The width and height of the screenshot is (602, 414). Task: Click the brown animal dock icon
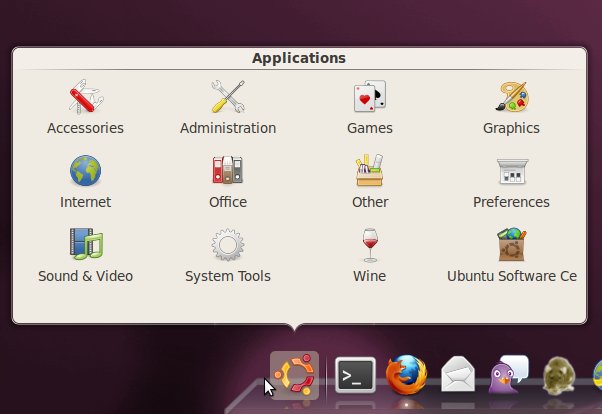[559, 376]
